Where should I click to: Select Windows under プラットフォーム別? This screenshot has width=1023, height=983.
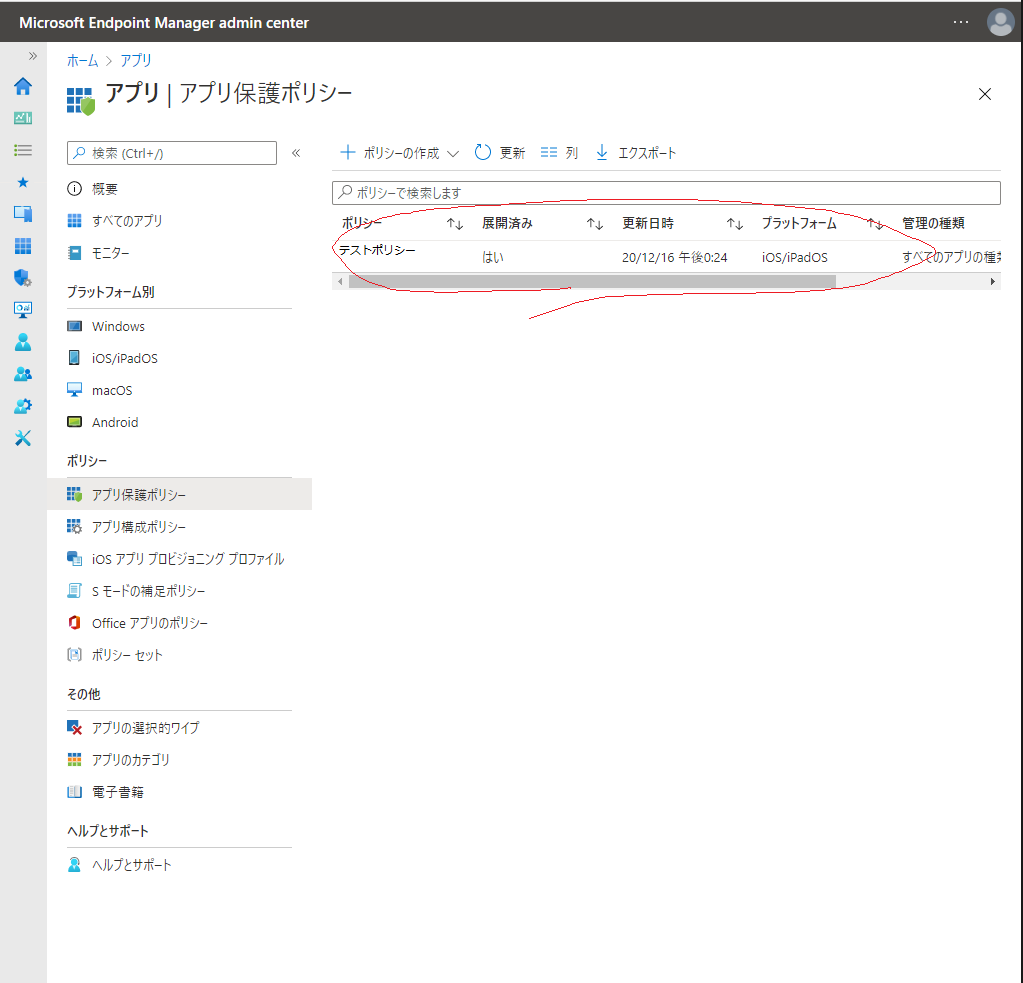click(x=106, y=326)
